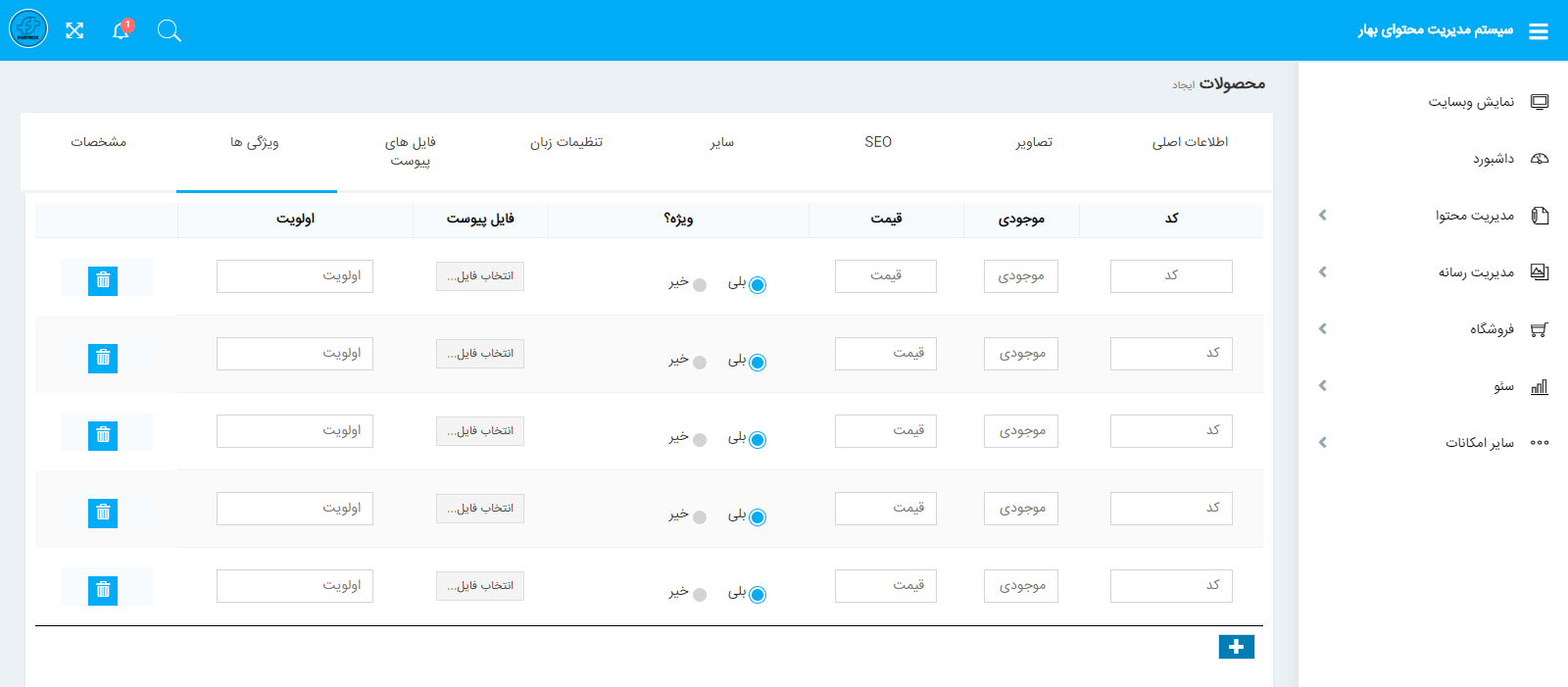Image resolution: width=1568 pixels, height=687 pixels.
Task: Open the SEO tab
Action: (878, 142)
